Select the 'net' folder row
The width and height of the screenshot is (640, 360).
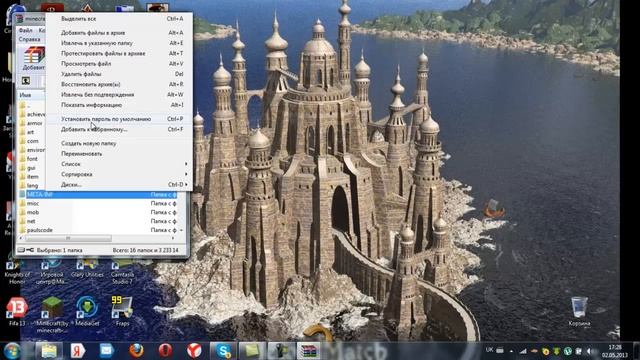point(98,221)
